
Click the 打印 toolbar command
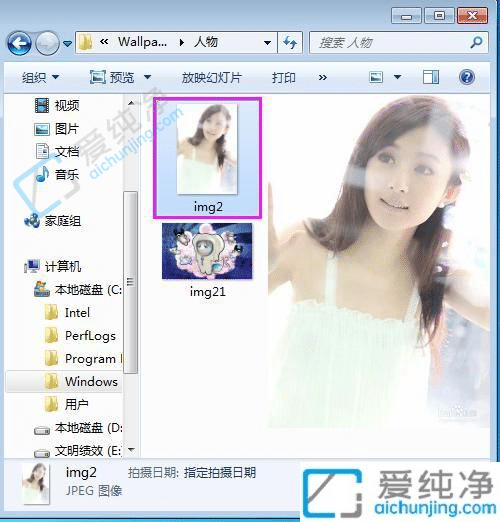[x=284, y=78]
